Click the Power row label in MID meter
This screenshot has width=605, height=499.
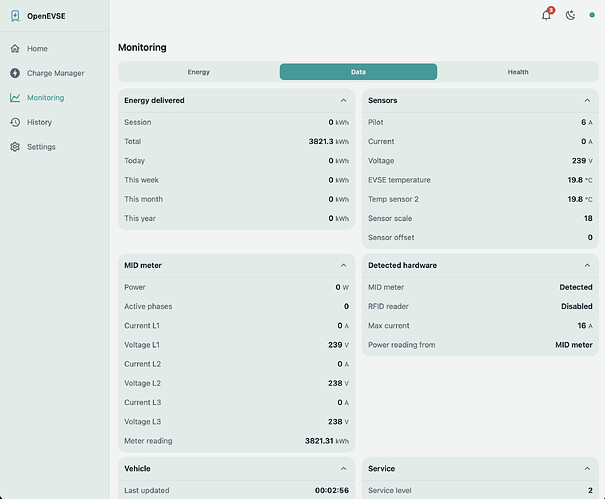(x=135, y=287)
